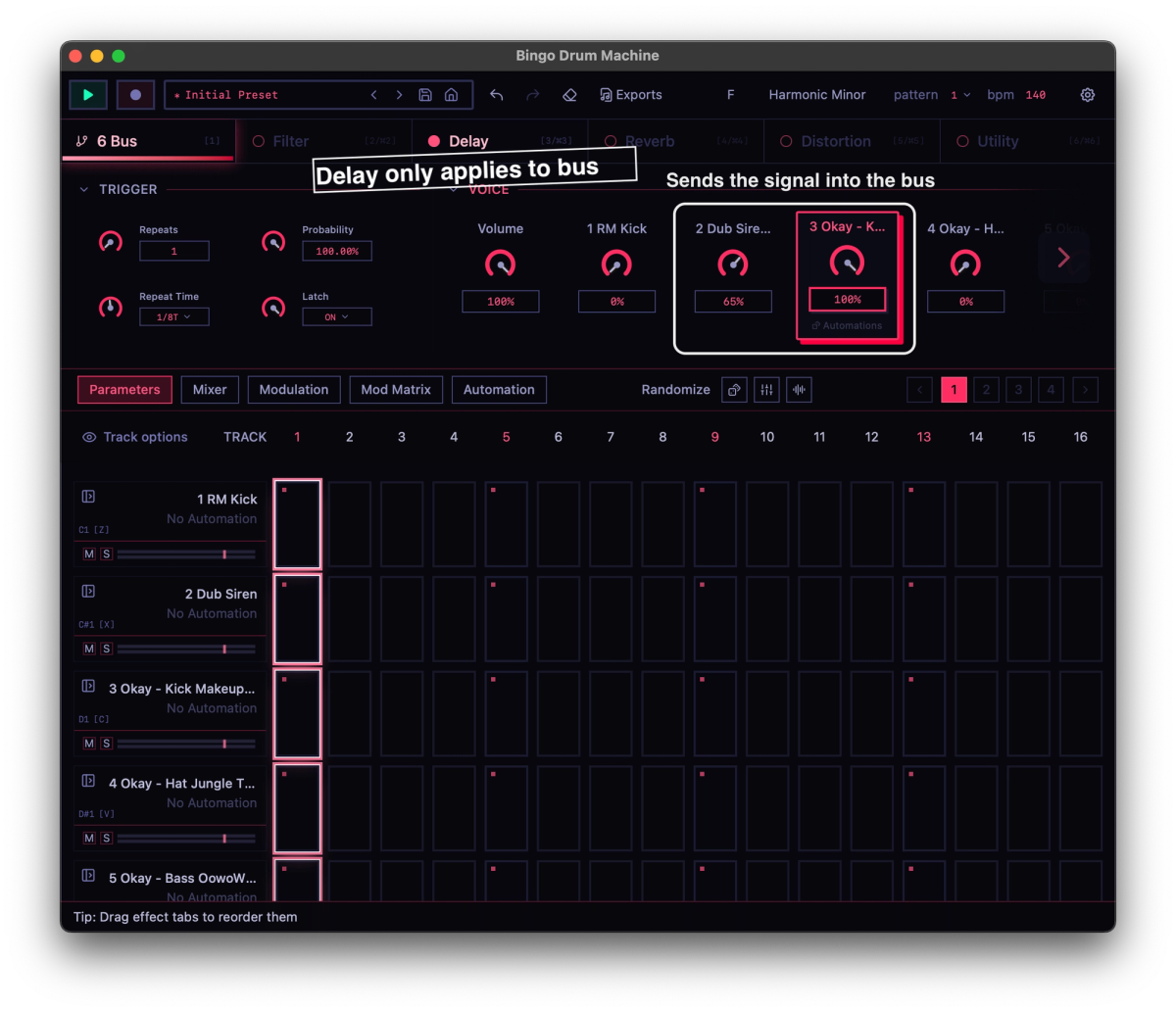Collapse the TRIGGER section

pyautogui.click(x=84, y=189)
